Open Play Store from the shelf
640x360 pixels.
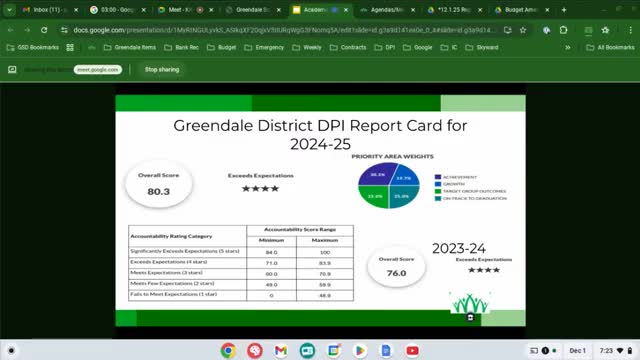click(360, 351)
